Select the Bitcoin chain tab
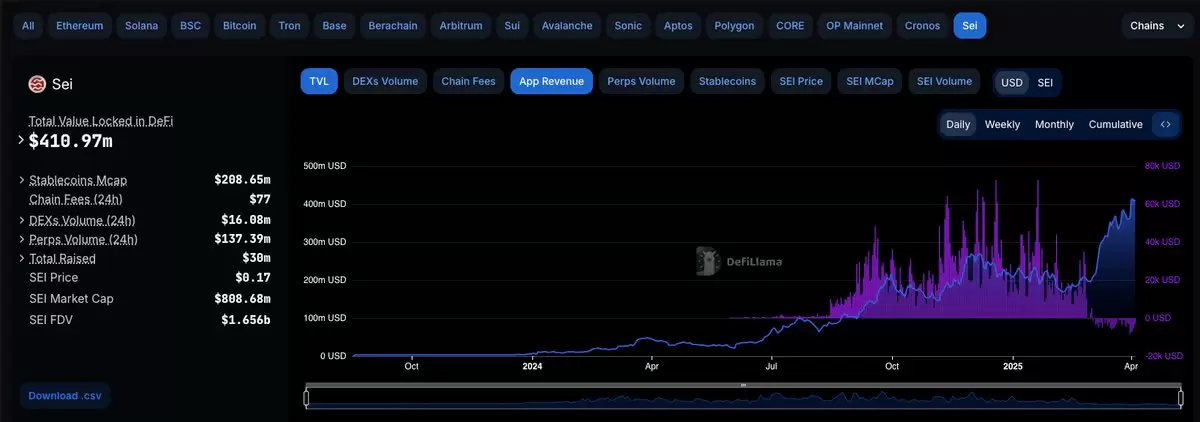 [x=239, y=26]
